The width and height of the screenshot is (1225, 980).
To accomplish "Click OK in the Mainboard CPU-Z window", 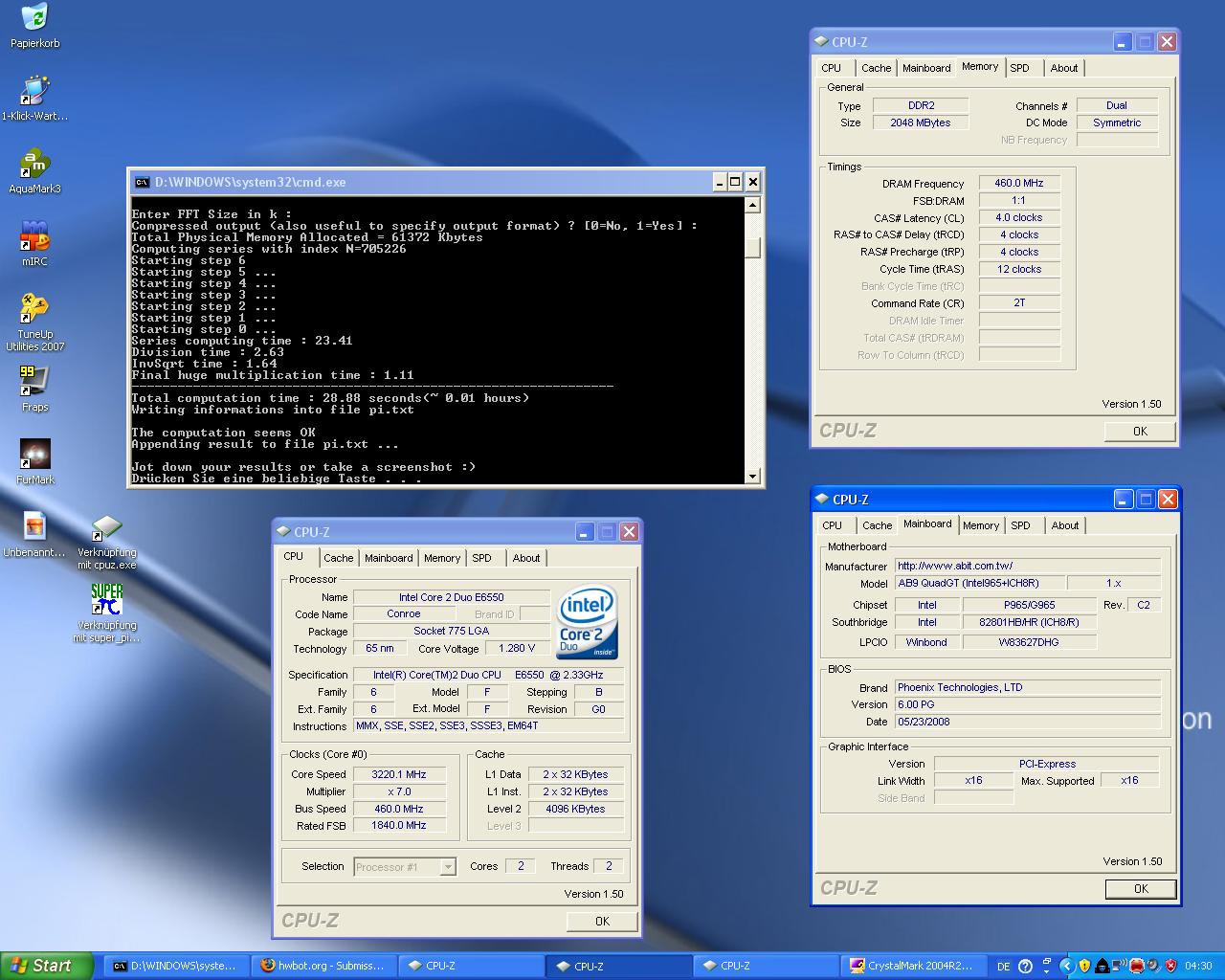I will click(x=1141, y=888).
